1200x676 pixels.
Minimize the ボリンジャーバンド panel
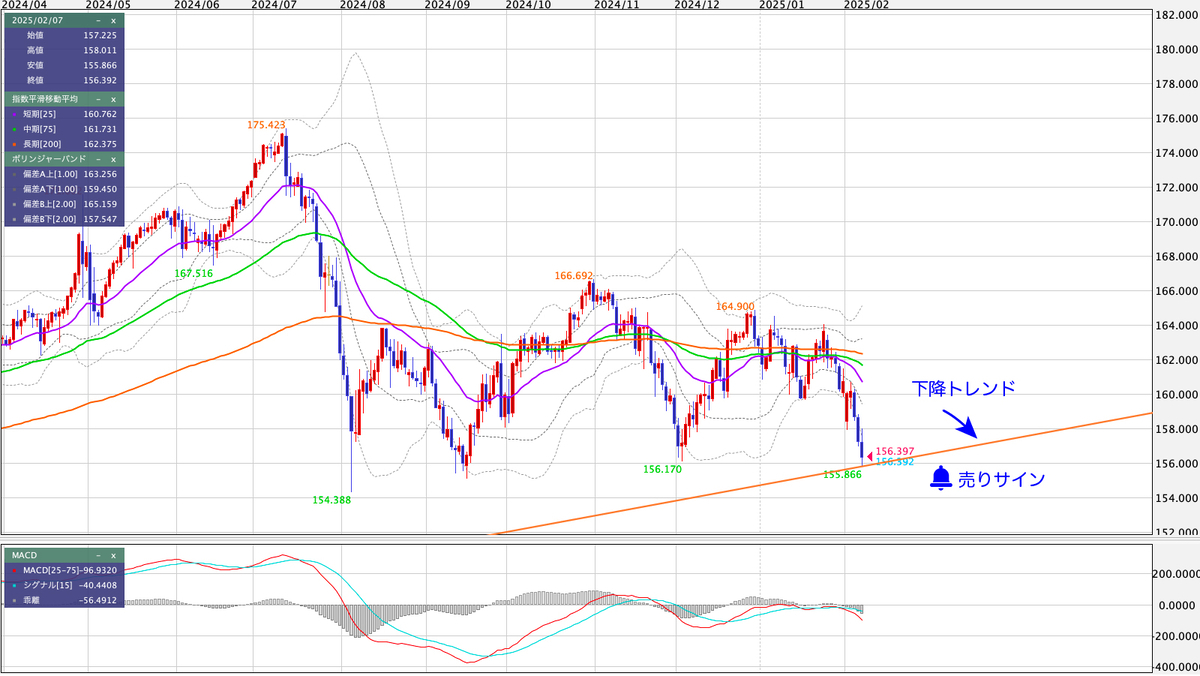click(98, 159)
